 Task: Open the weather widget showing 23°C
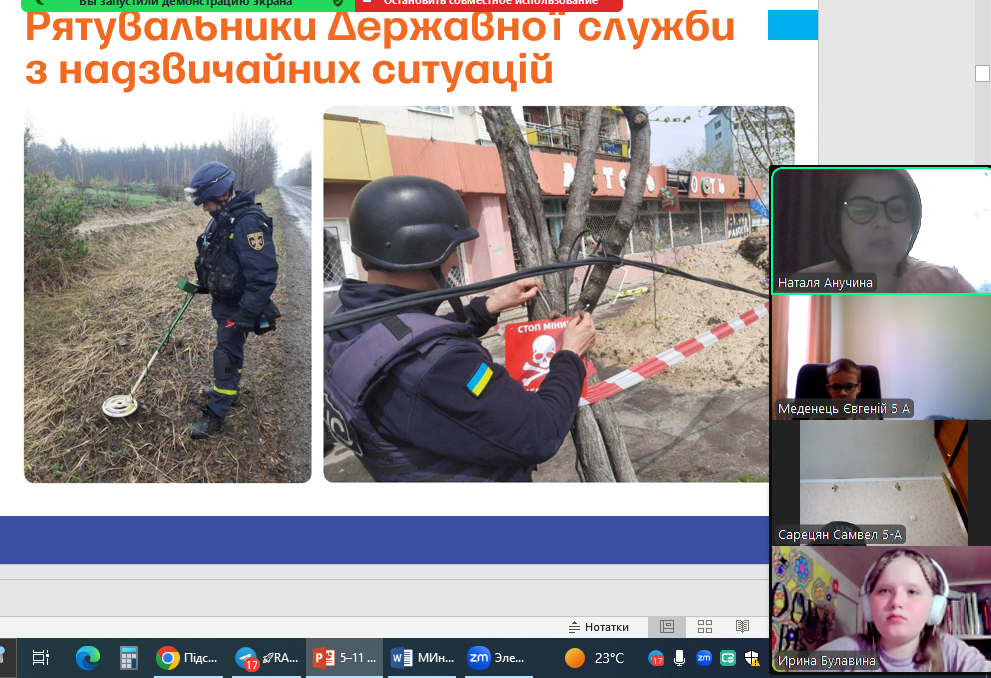tap(595, 658)
